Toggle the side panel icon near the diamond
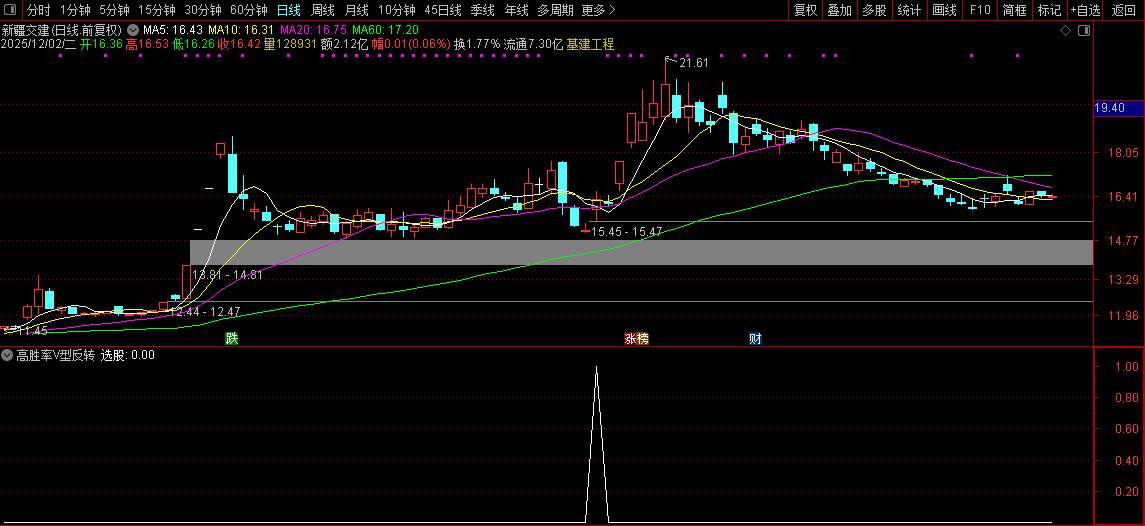1145x526 pixels. (1082, 32)
